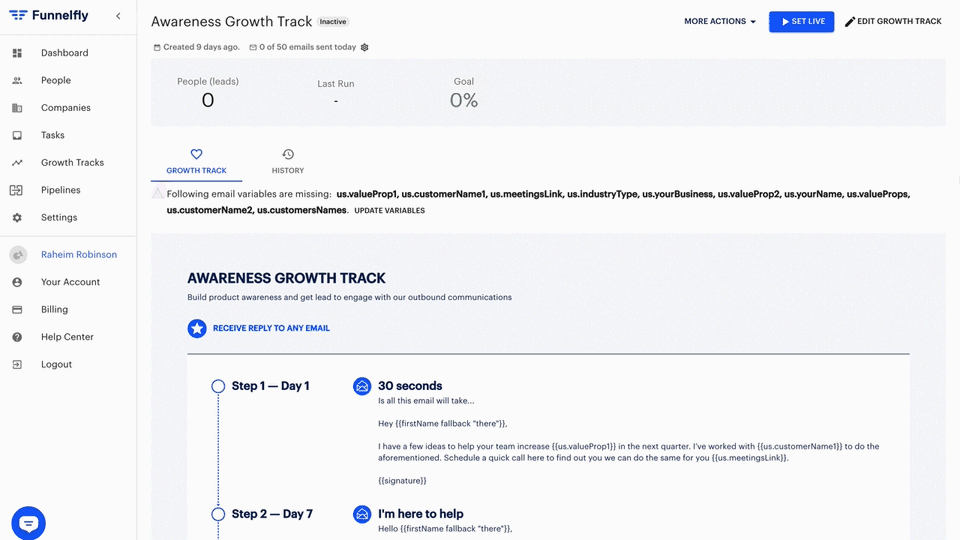Open the chat support bubble
This screenshot has width=960, height=540.
(28, 523)
